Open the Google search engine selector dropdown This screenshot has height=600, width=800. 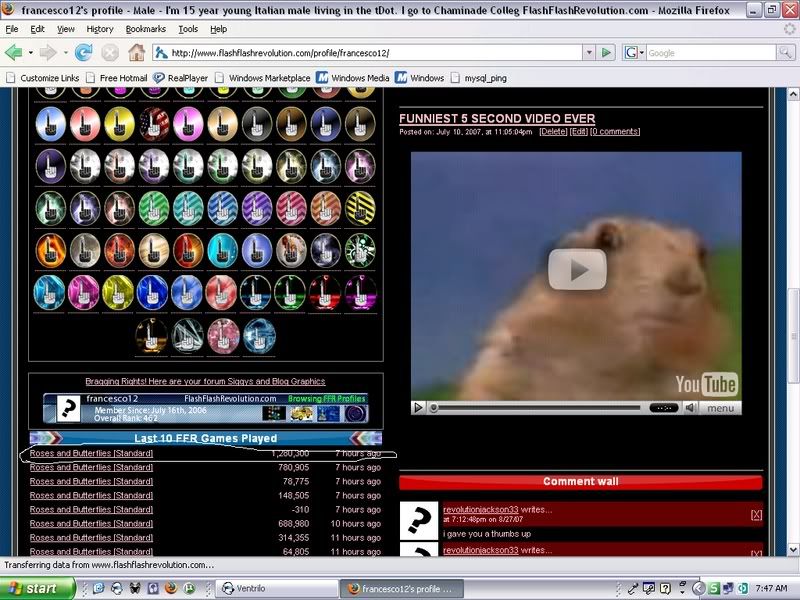pos(634,52)
